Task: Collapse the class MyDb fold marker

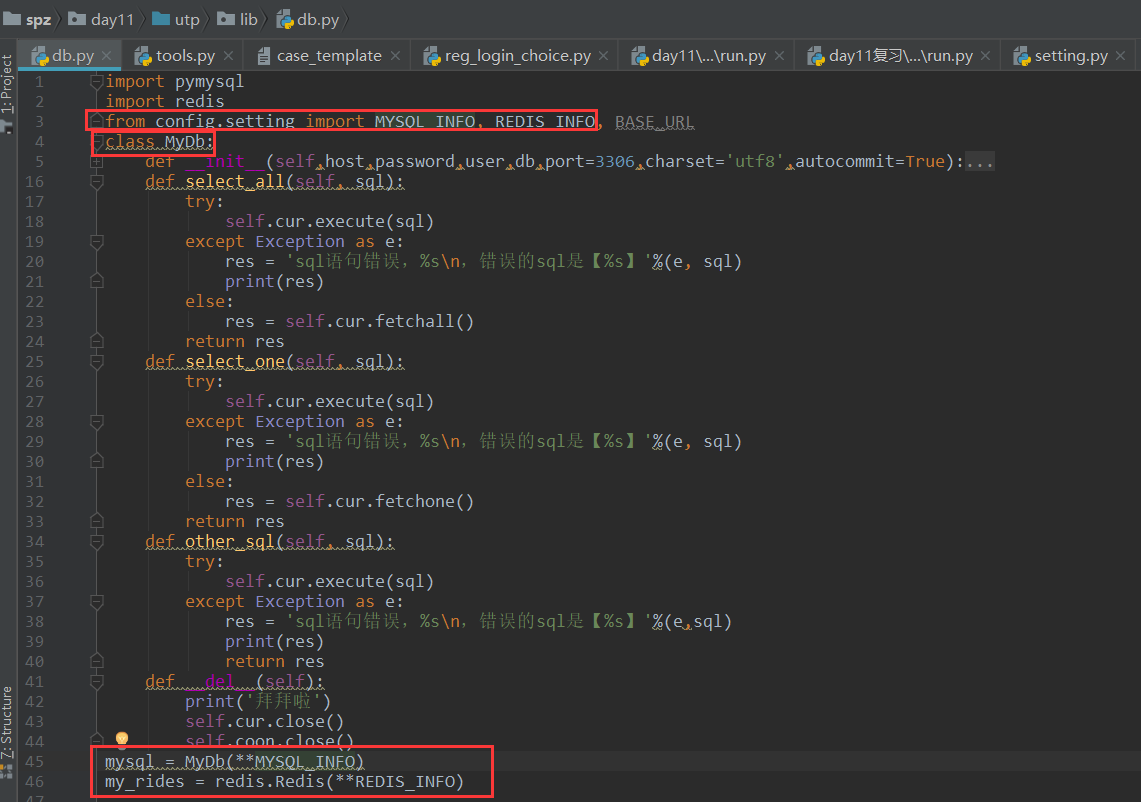Action: 97,141
